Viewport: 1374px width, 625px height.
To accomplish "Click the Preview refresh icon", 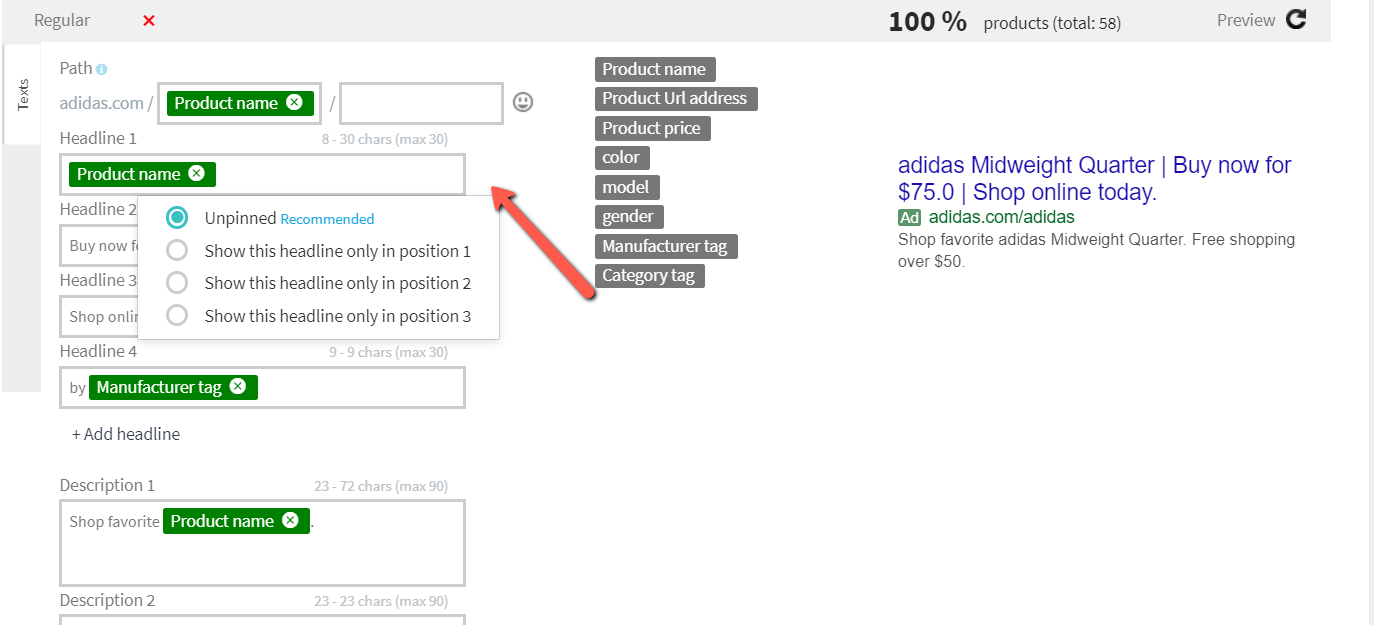I will (1296, 19).
